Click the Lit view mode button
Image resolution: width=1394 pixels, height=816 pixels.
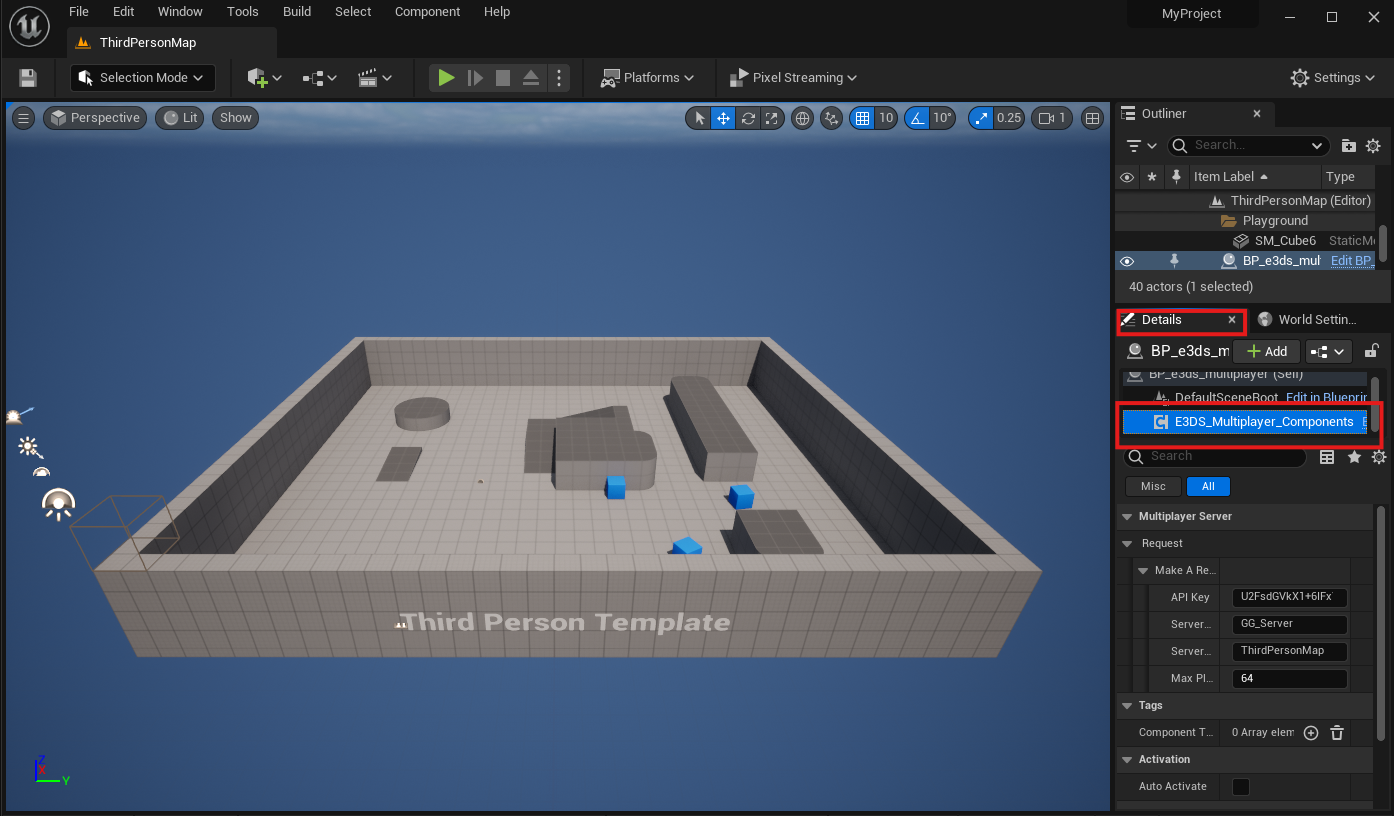(x=181, y=118)
